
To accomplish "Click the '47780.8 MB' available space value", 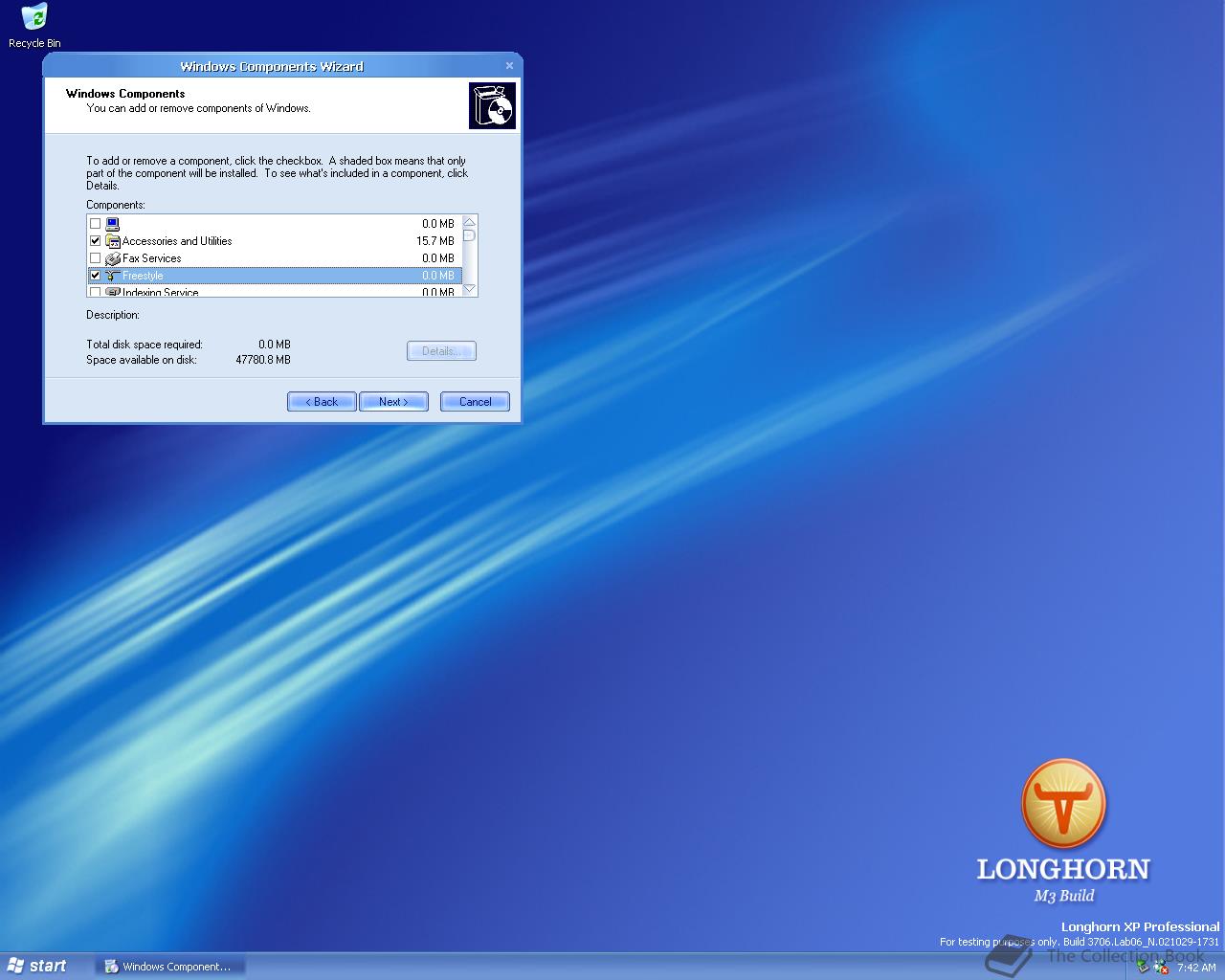I will pos(263,360).
